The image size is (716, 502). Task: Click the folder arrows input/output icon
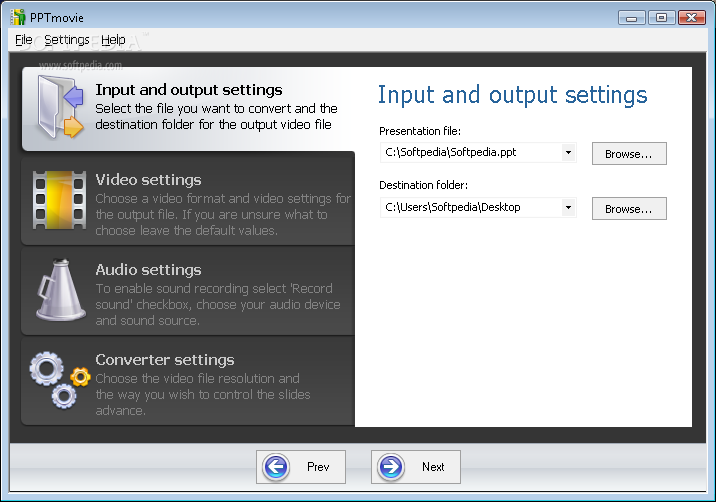coord(61,108)
